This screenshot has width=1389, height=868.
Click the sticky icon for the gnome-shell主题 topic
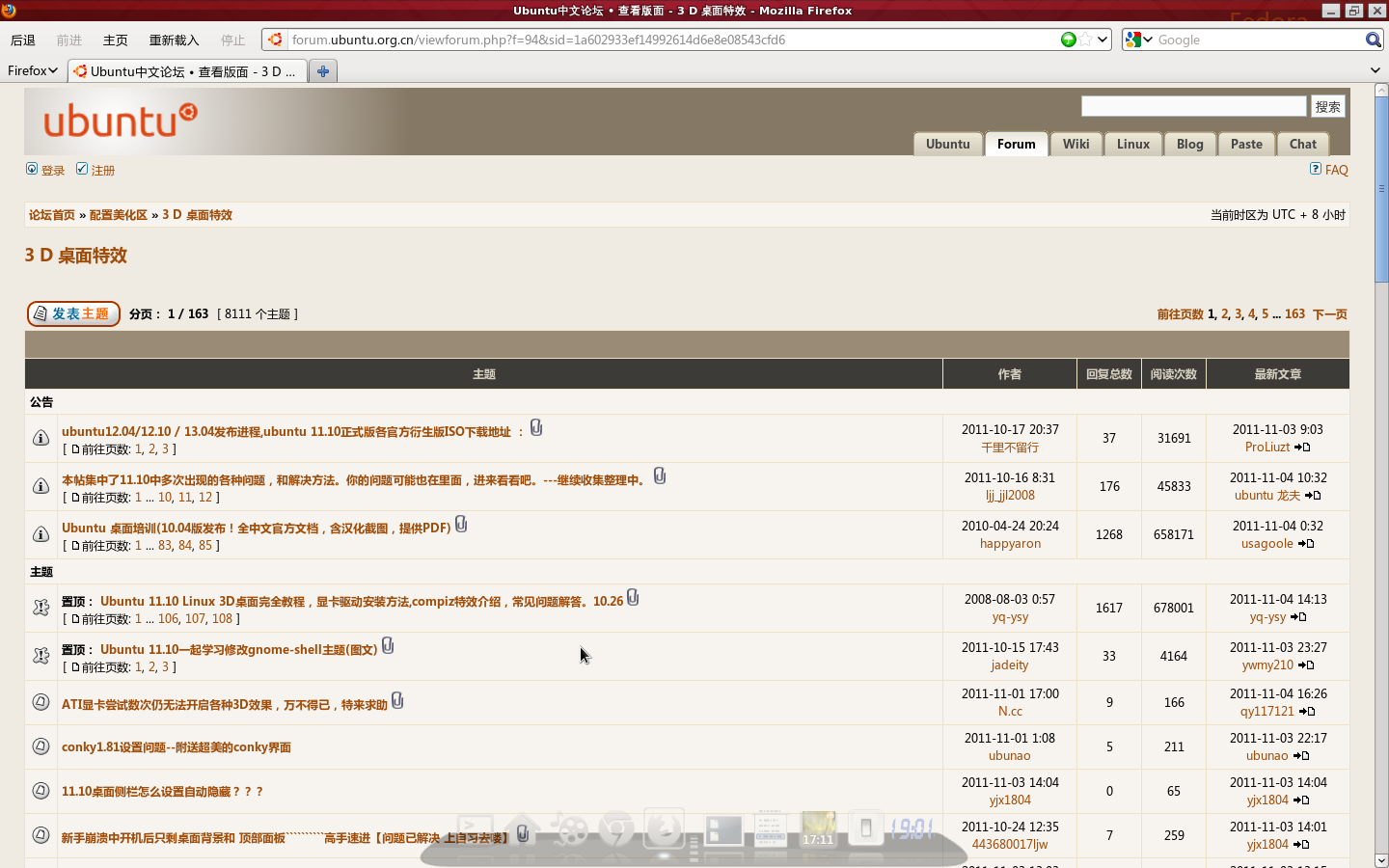pos(41,656)
